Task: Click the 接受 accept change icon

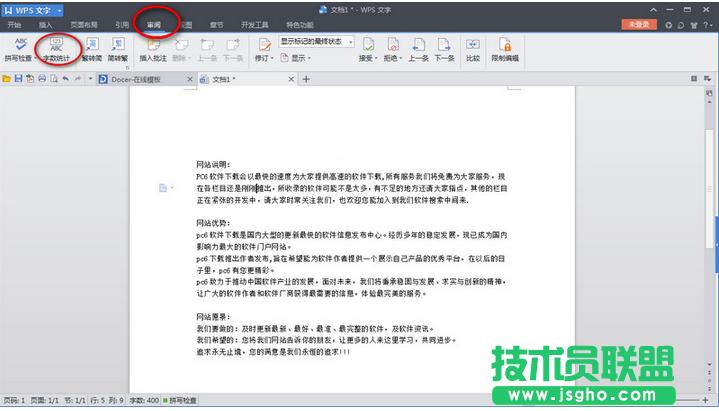Action: pos(367,45)
